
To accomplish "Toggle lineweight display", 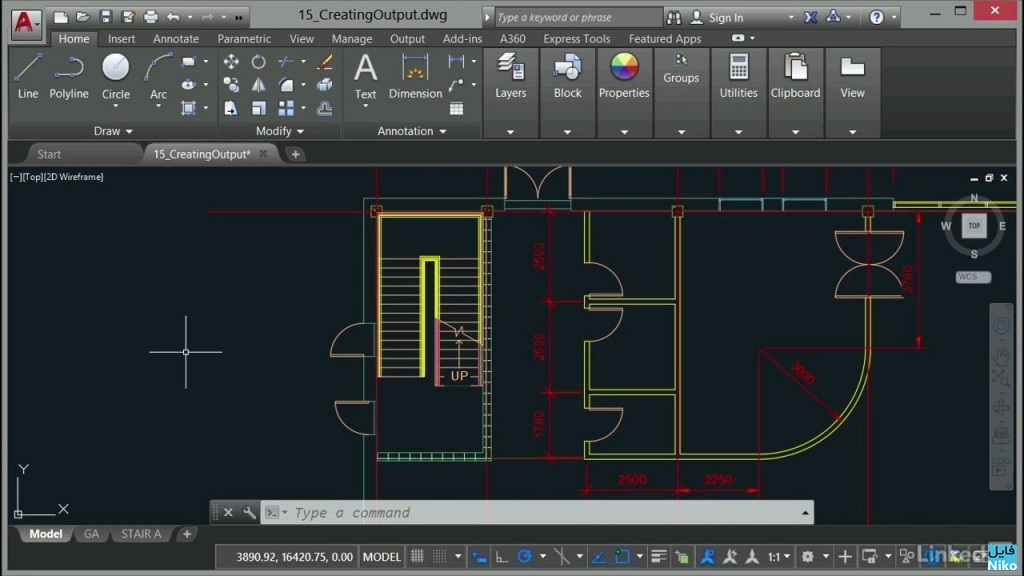I will tap(659, 556).
